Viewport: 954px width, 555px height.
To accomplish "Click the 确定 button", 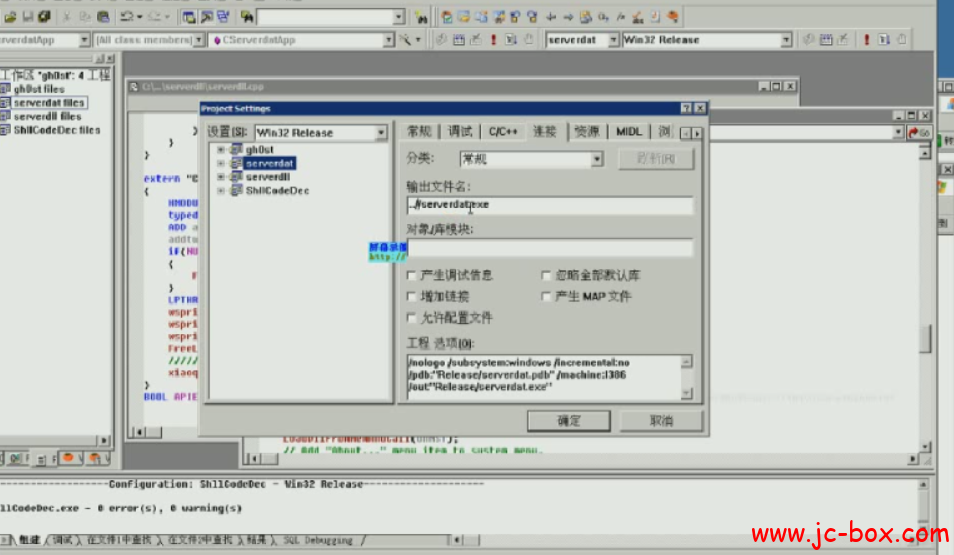I will pyautogui.click(x=568, y=421).
